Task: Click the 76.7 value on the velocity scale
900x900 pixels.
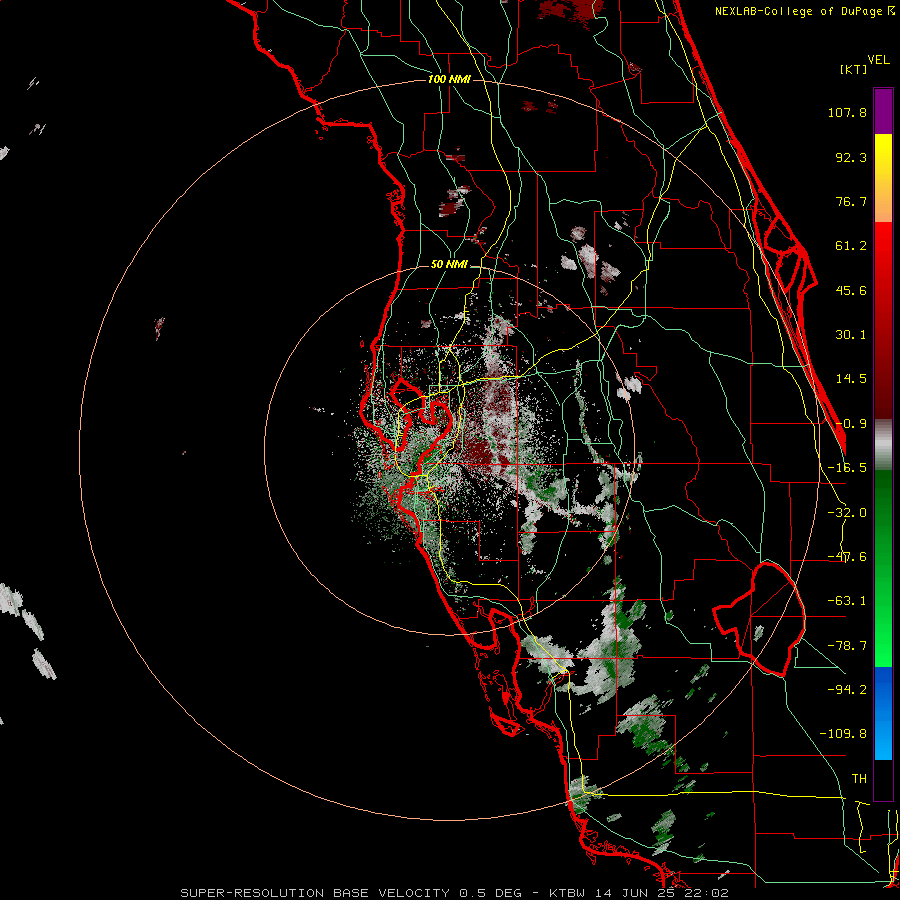Action: (x=851, y=201)
